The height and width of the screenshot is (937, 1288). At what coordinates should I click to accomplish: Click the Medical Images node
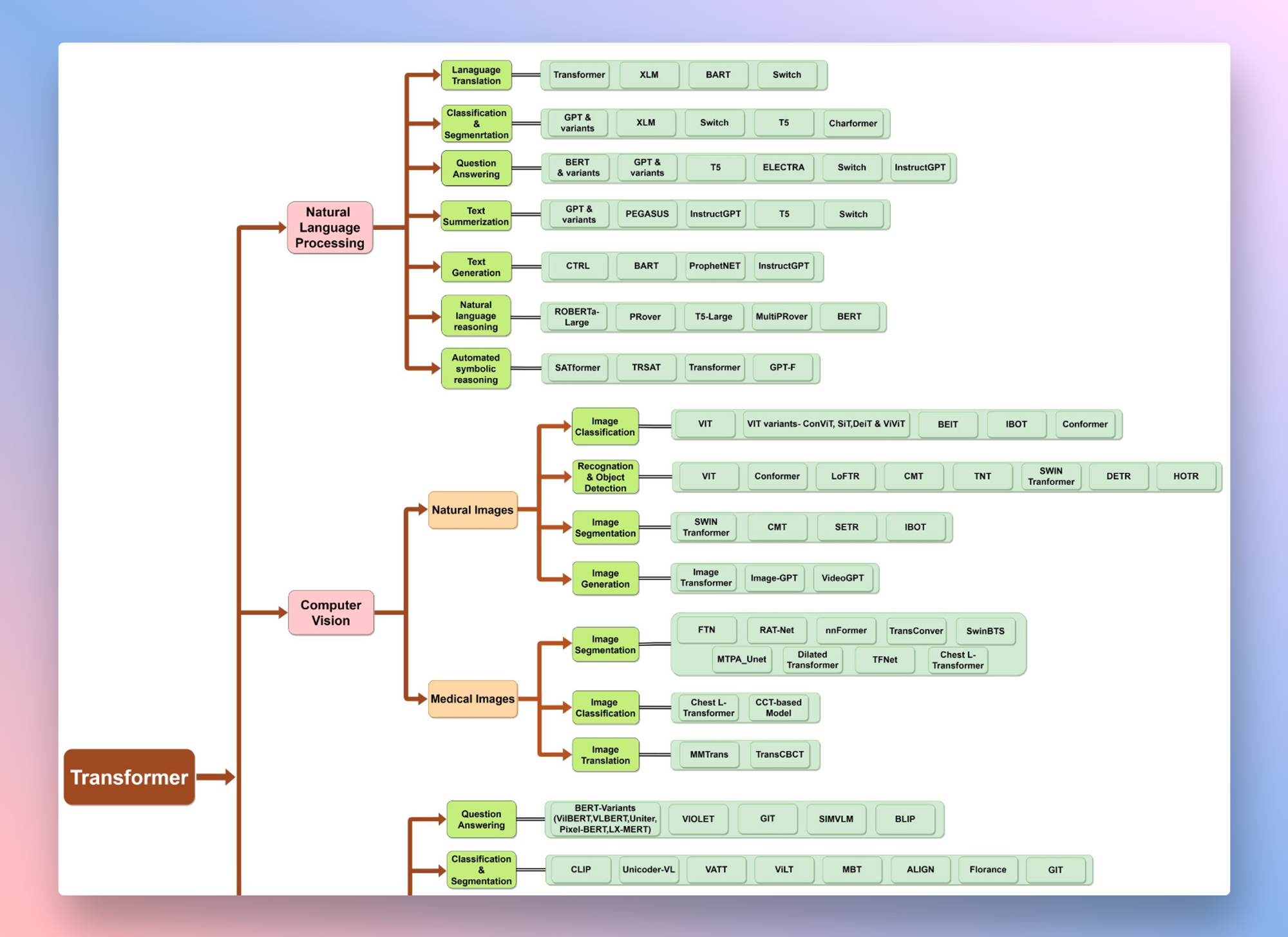point(473,699)
